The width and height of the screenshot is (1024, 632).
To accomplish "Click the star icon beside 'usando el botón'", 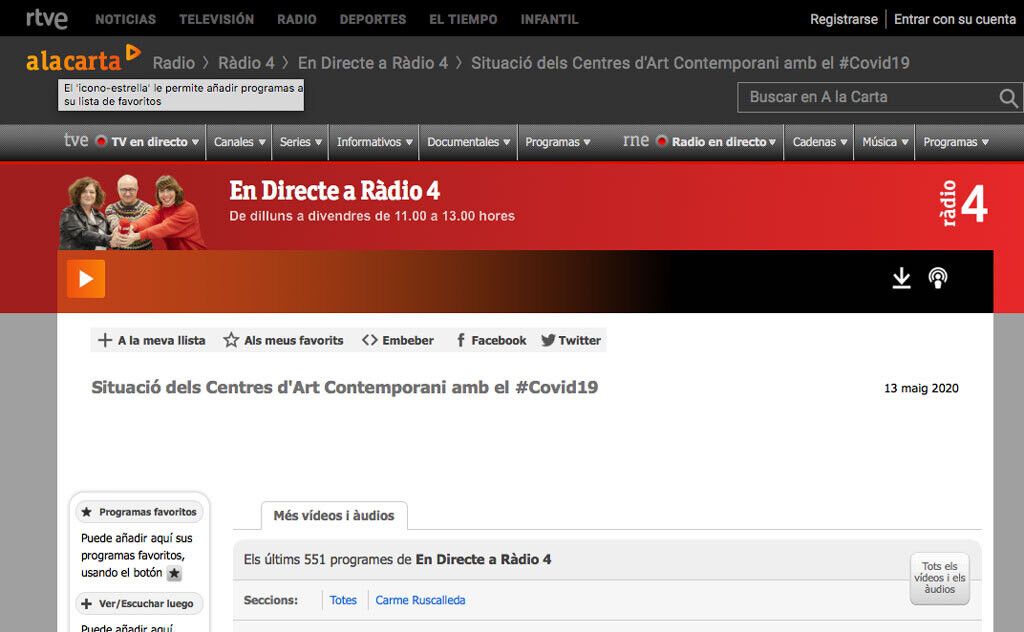I will [174, 573].
